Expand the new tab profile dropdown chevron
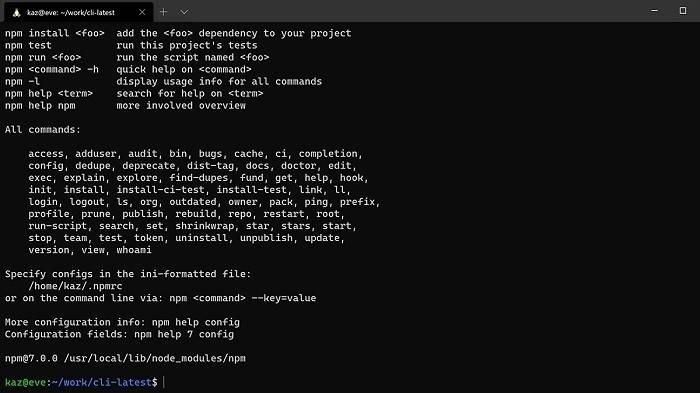 184,12
